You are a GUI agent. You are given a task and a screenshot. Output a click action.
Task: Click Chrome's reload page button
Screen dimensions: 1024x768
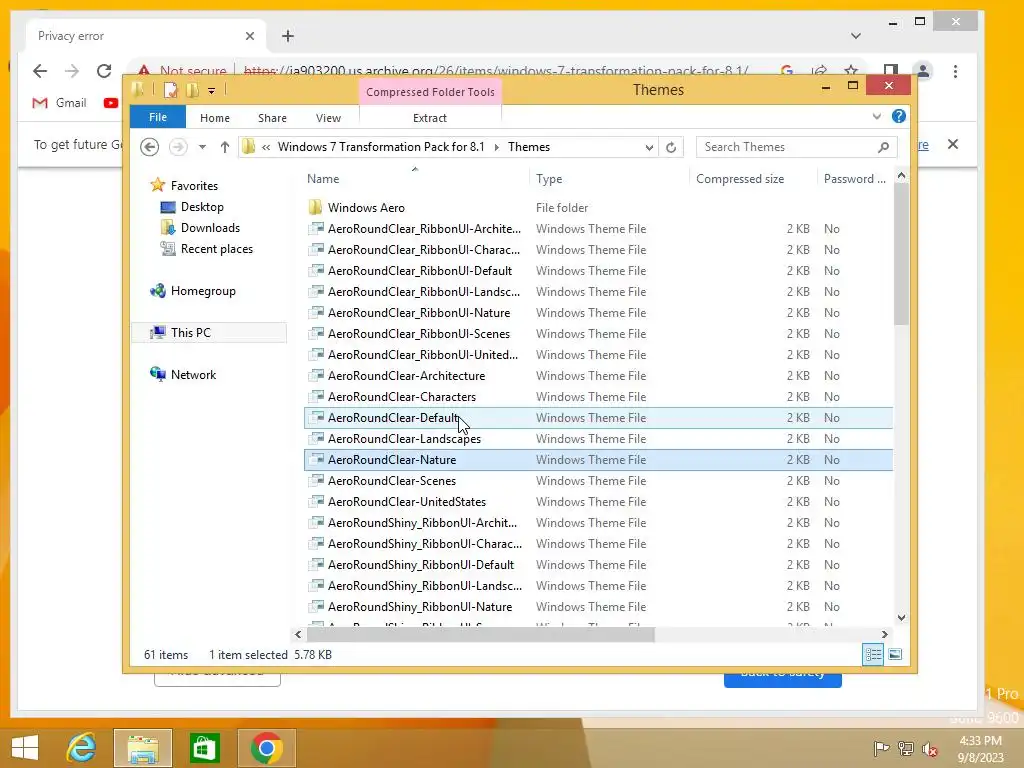104,71
